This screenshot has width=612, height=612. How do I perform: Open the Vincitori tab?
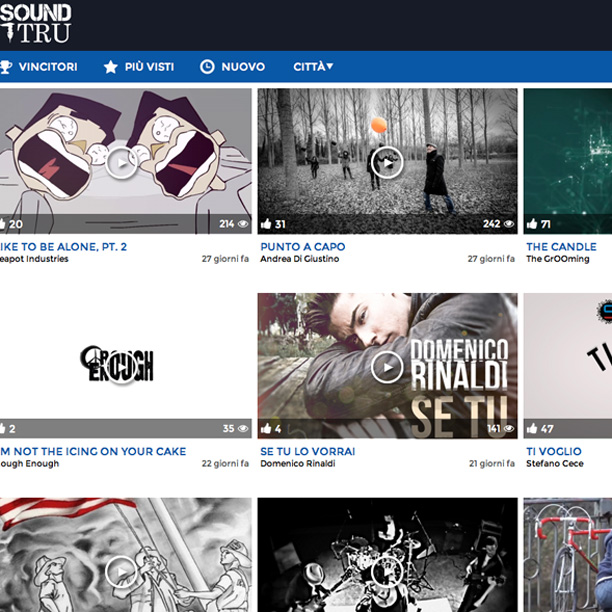click(x=48, y=67)
